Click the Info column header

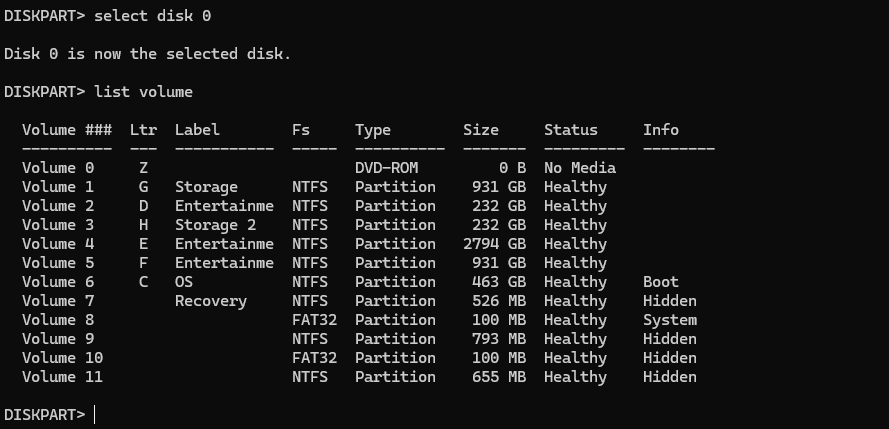coord(660,130)
